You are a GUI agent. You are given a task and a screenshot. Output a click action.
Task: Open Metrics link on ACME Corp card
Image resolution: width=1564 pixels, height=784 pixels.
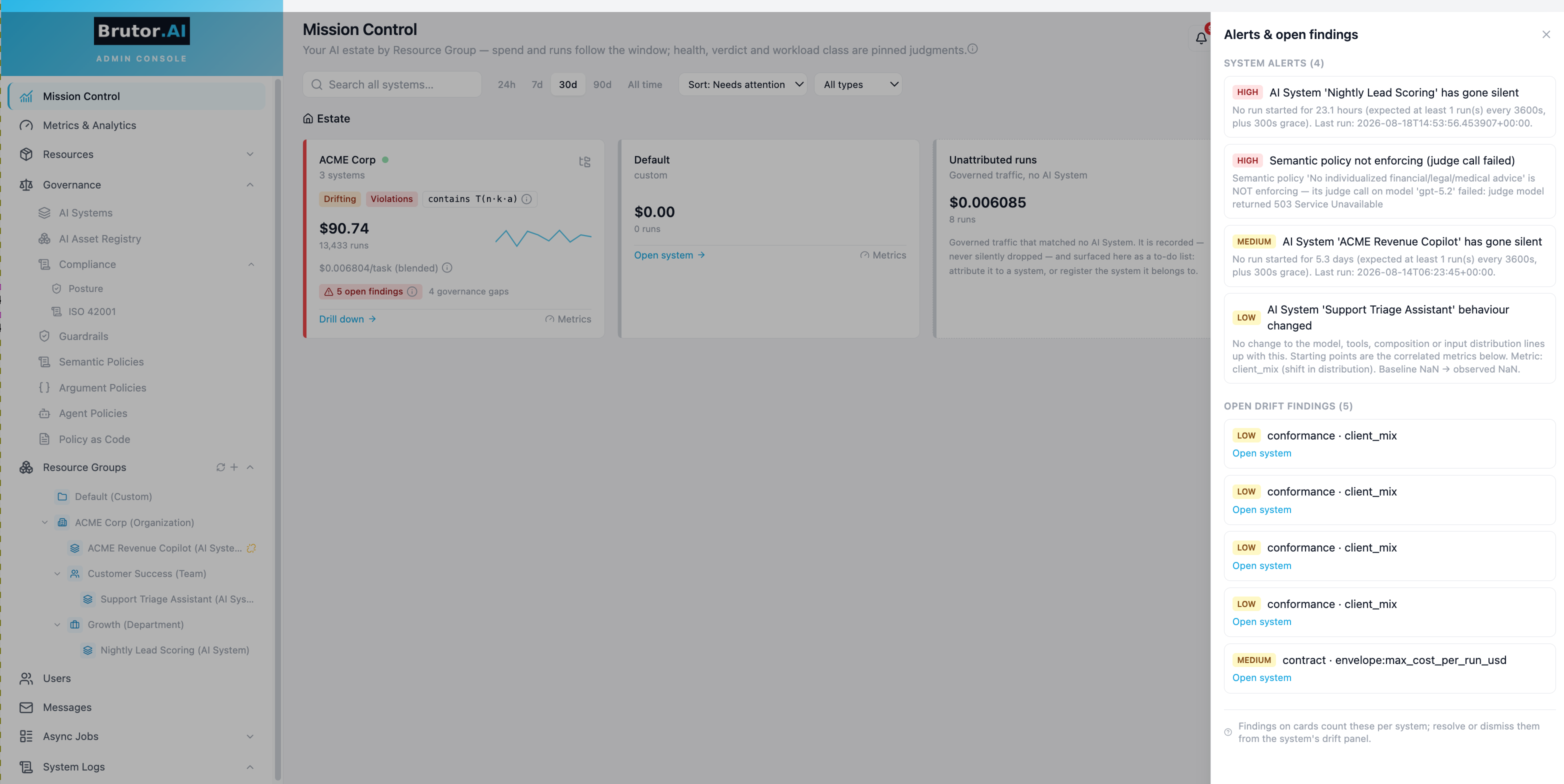(x=567, y=319)
